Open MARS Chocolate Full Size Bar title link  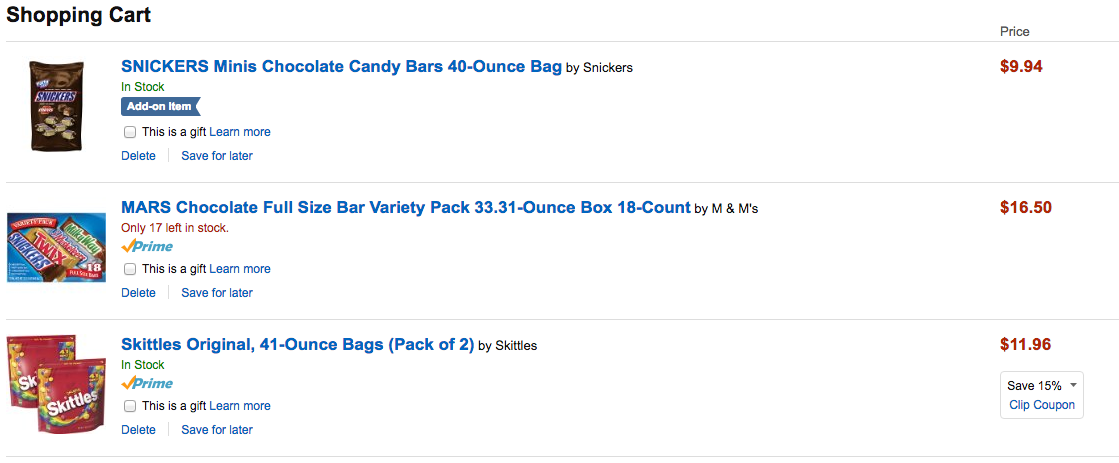click(405, 208)
